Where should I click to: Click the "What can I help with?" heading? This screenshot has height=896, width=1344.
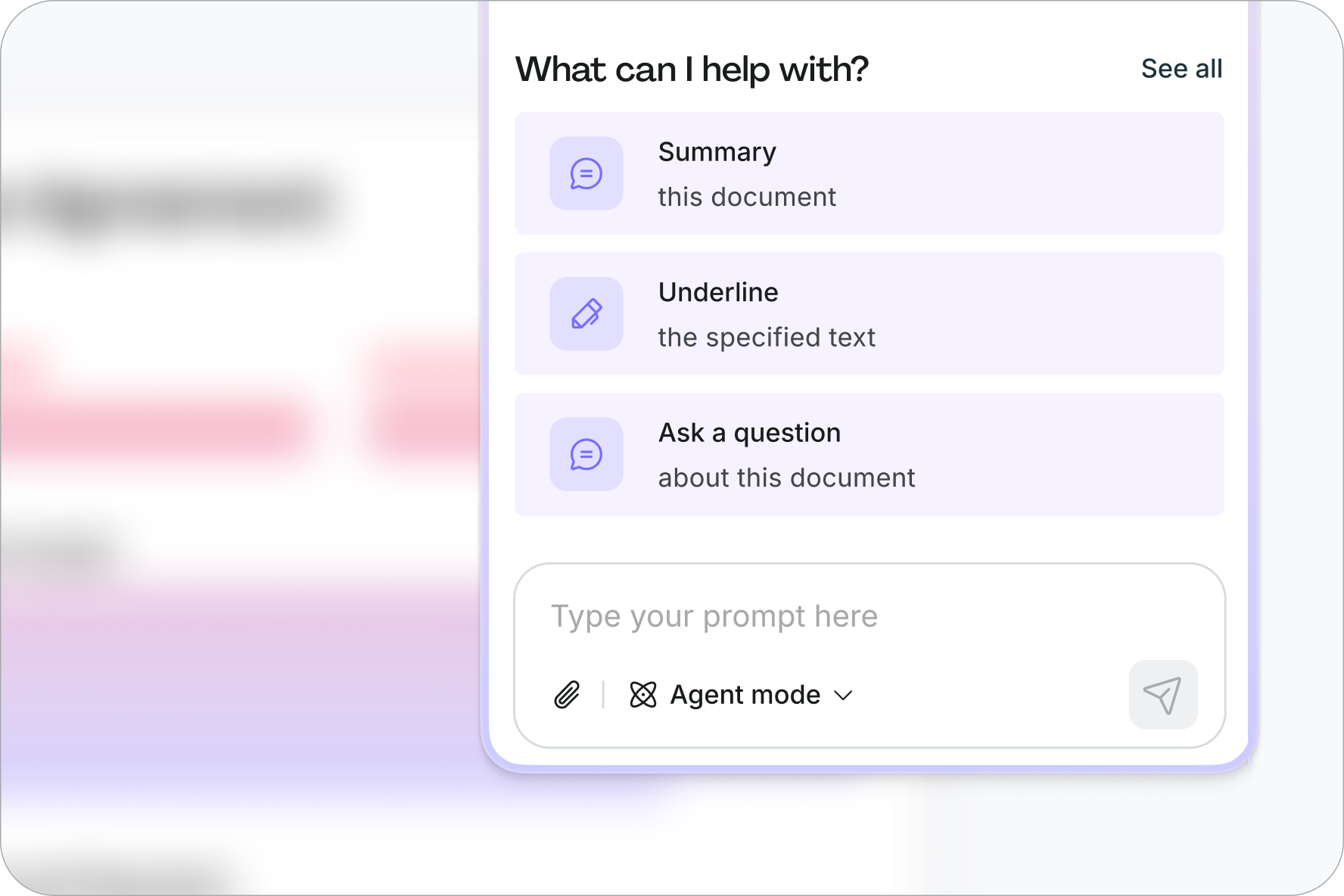(692, 70)
